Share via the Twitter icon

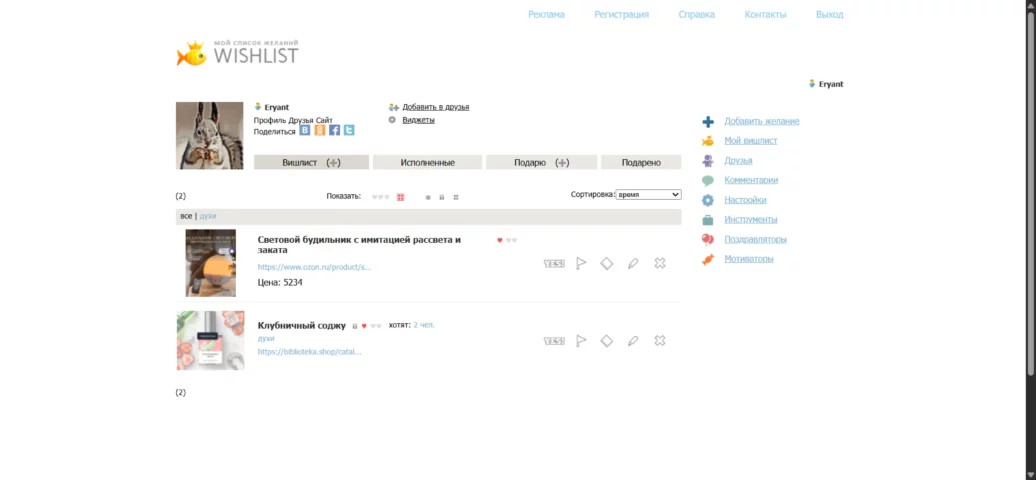[x=349, y=130]
